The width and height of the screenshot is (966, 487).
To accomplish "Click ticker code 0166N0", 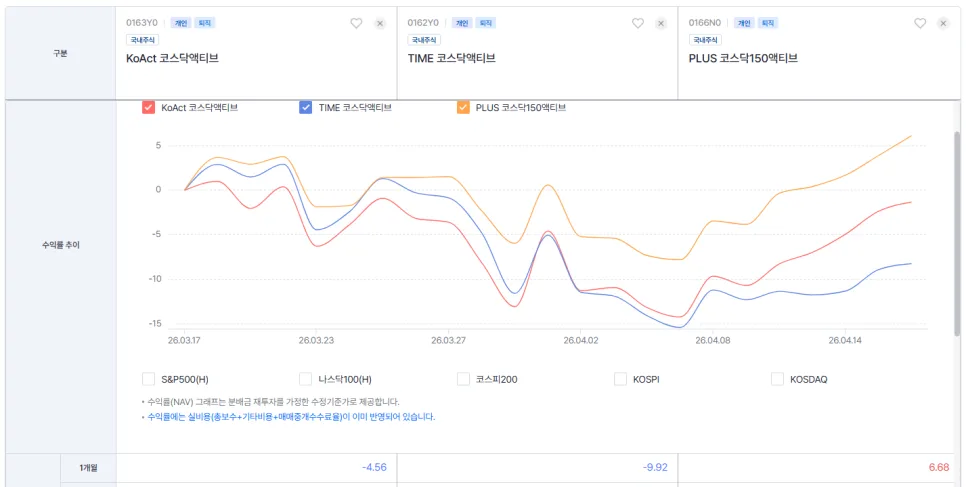I will (x=705, y=23).
